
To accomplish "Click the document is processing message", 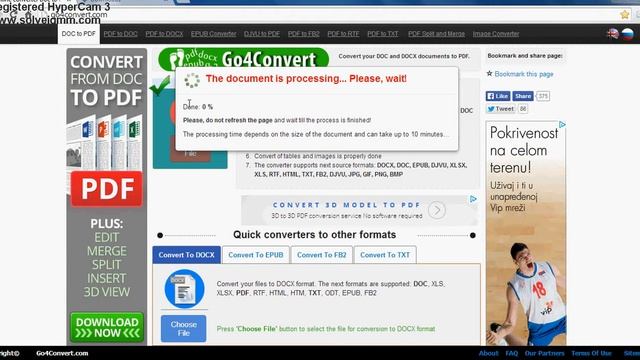I will (x=306, y=79).
